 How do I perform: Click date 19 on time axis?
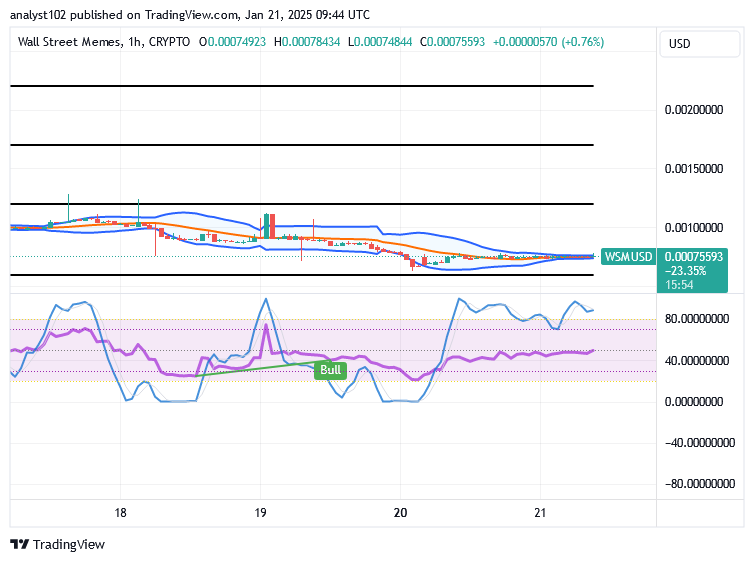click(260, 513)
